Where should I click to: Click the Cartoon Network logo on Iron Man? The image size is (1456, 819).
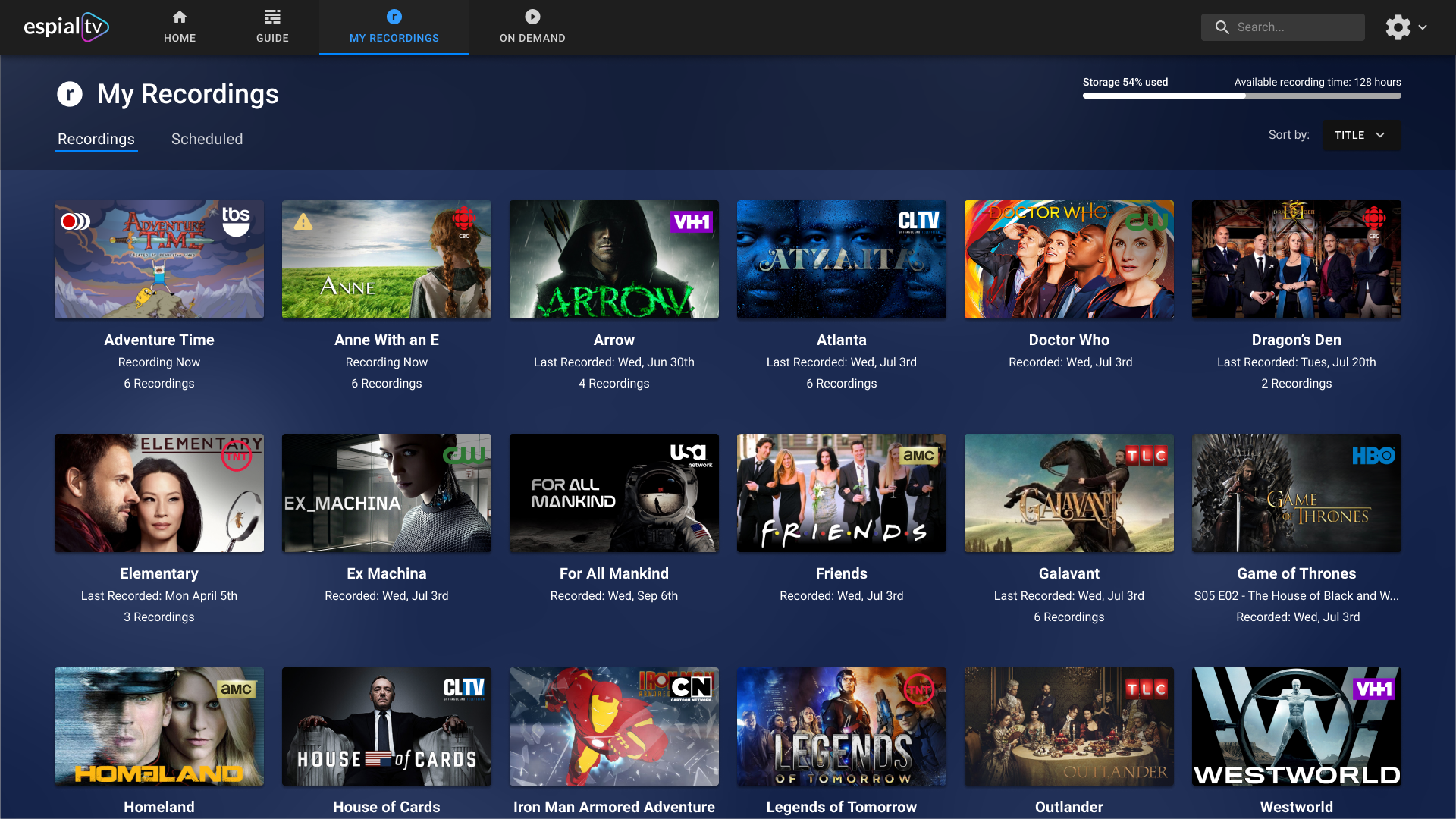tap(691, 689)
